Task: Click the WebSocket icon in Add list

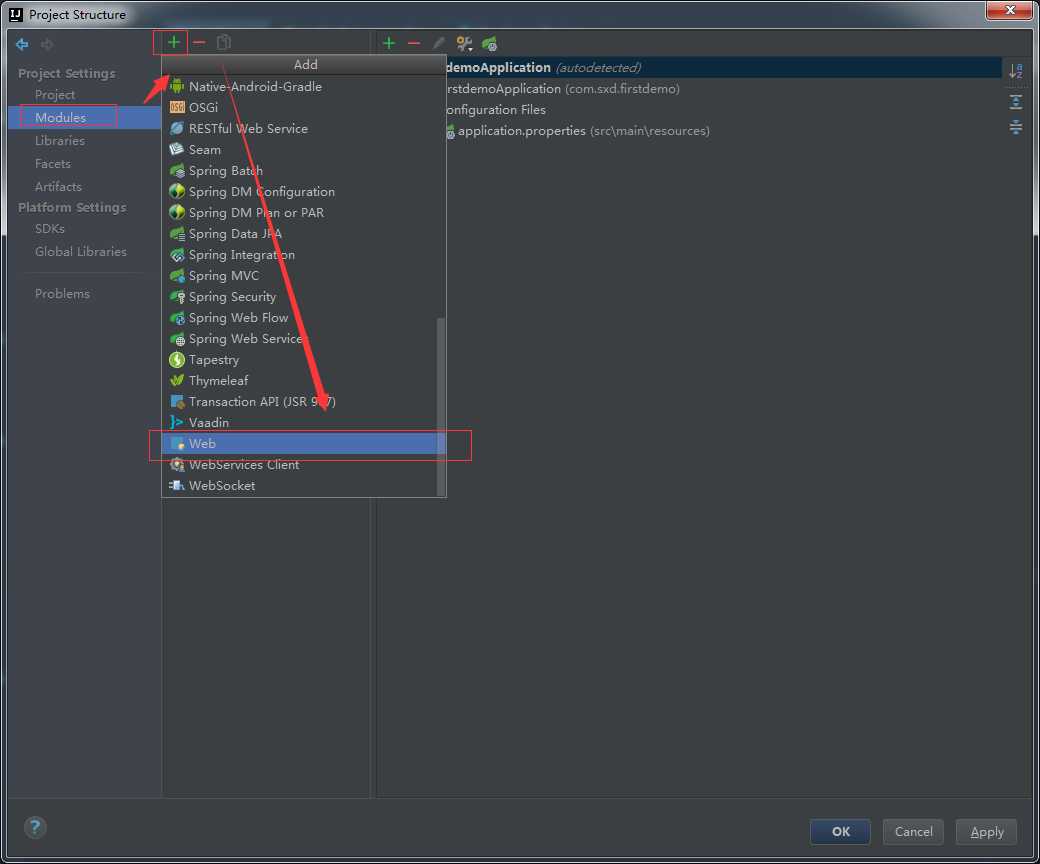Action: [x=176, y=485]
